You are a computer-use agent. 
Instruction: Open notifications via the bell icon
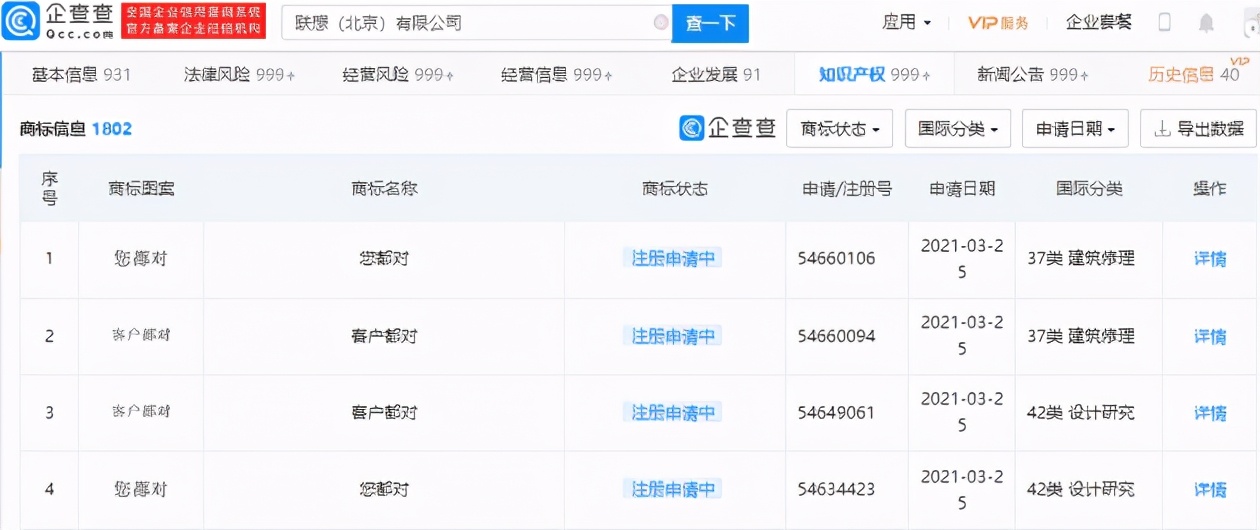pyautogui.click(x=1207, y=23)
